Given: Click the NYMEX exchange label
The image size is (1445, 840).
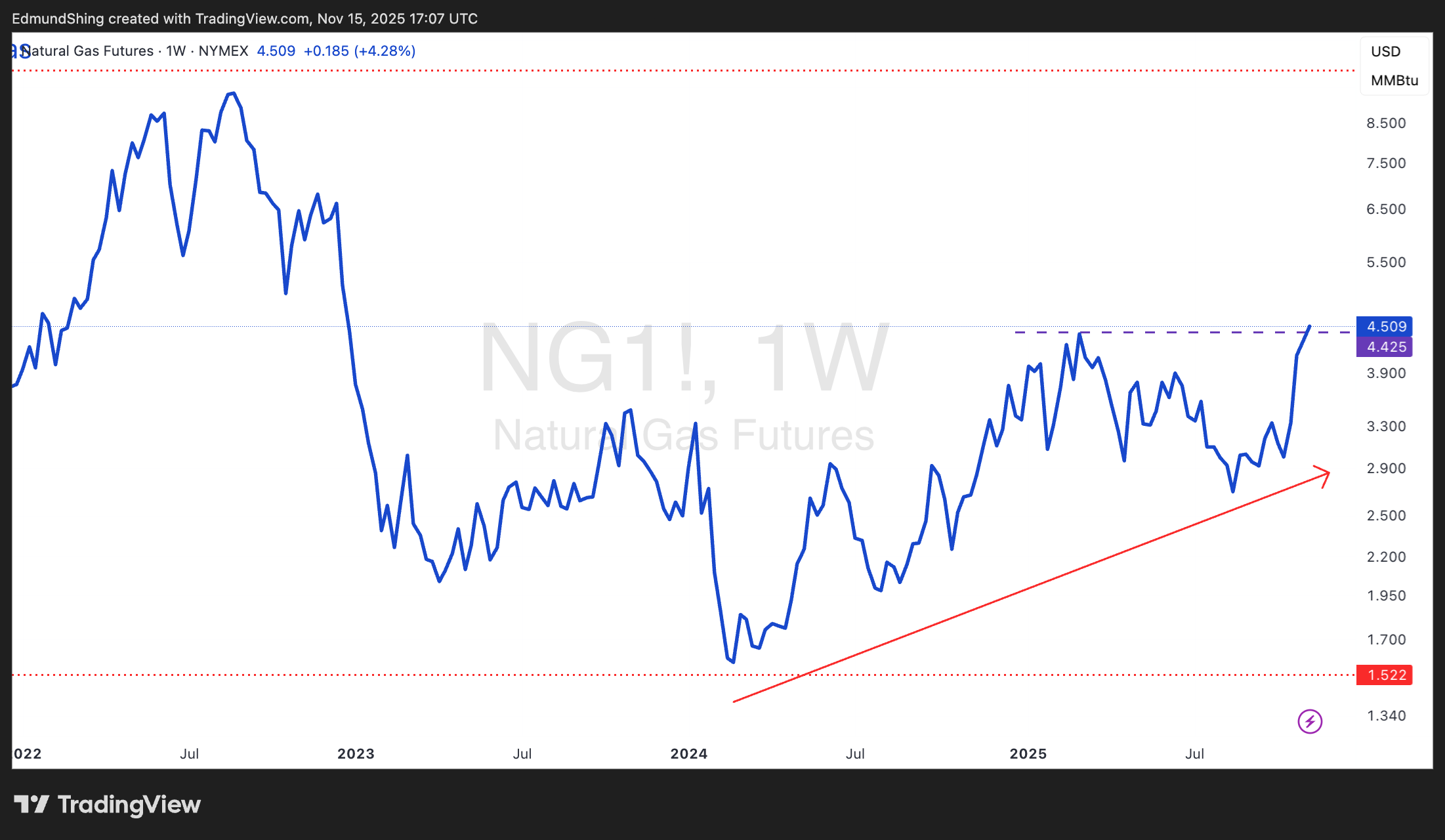Looking at the screenshot, I should (x=223, y=51).
